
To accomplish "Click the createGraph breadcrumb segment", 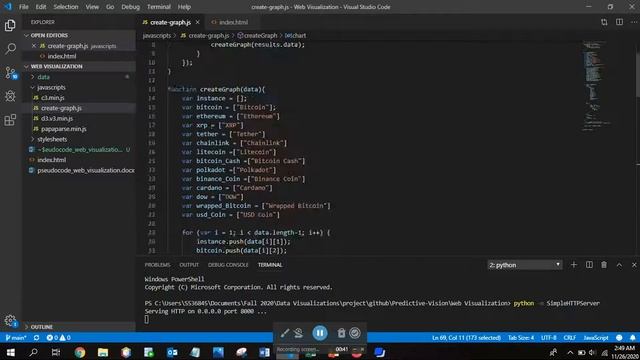I will tap(257, 36).
